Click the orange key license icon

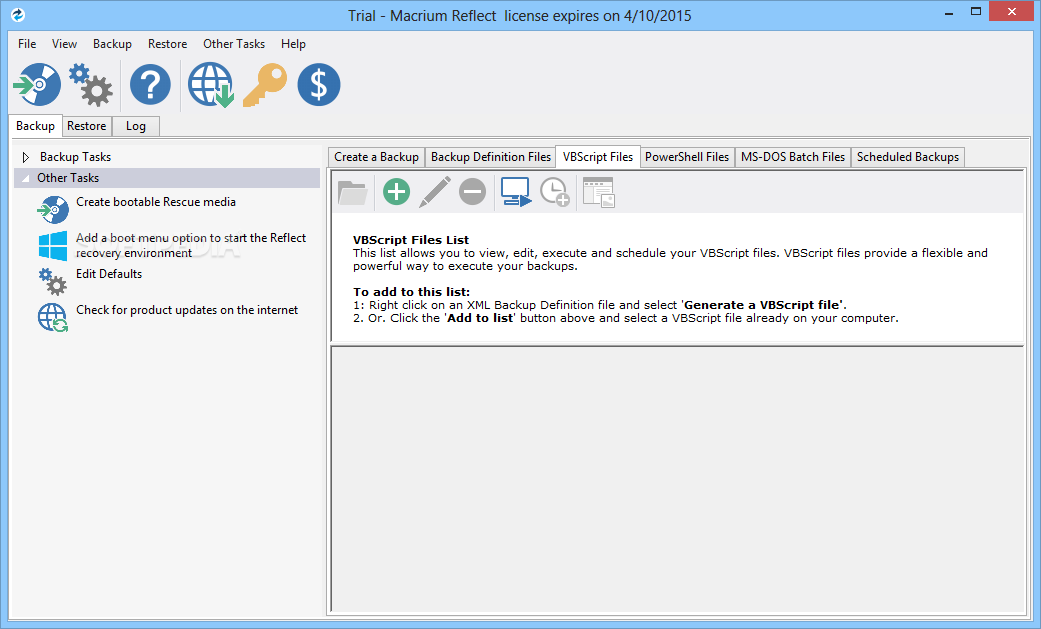265,84
